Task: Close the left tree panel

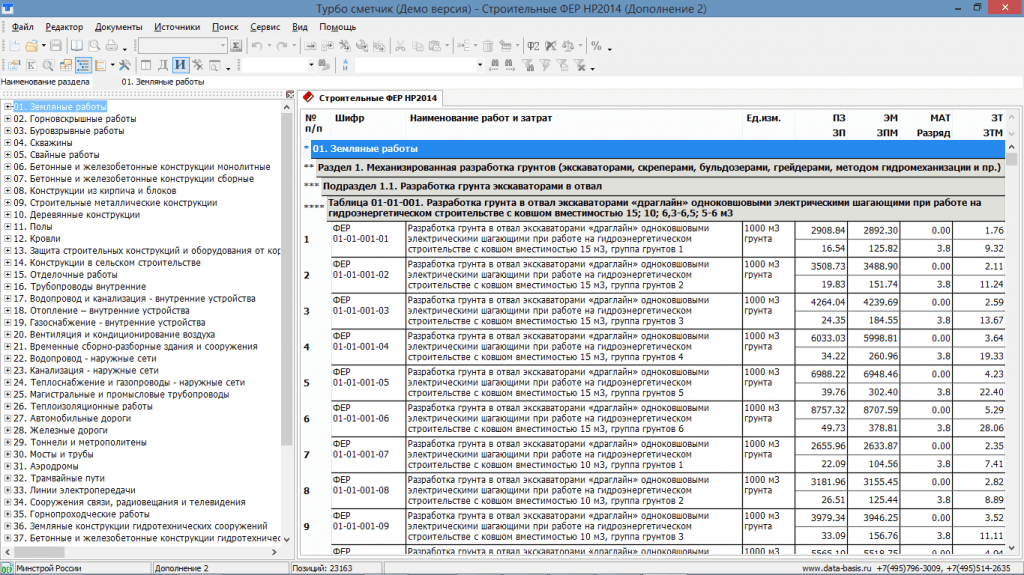Action: [x=290, y=95]
